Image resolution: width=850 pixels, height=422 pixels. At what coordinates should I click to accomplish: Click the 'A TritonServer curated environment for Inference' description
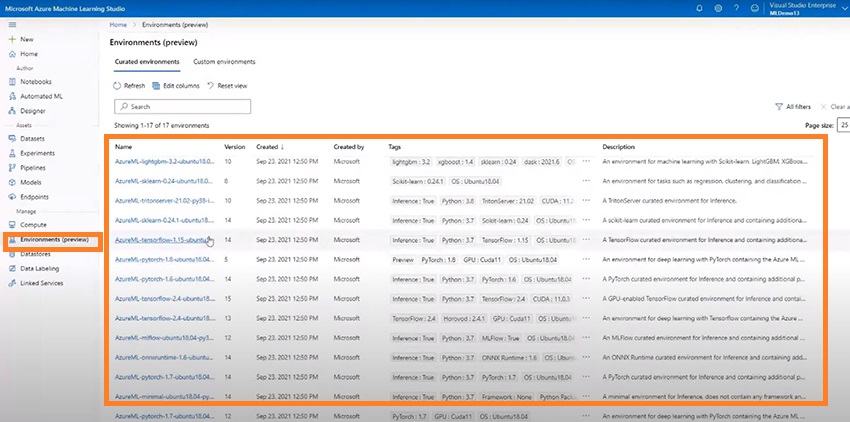pos(669,201)
